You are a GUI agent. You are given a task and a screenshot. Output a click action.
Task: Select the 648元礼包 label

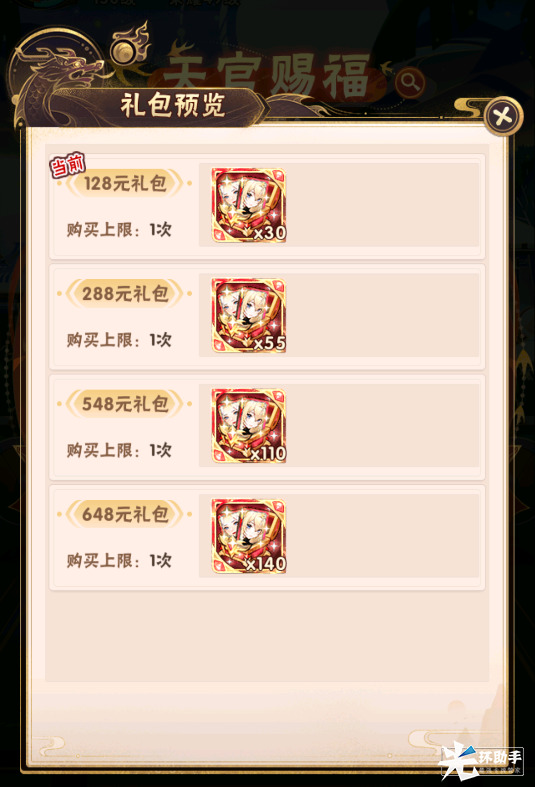(x=124, y=514)
